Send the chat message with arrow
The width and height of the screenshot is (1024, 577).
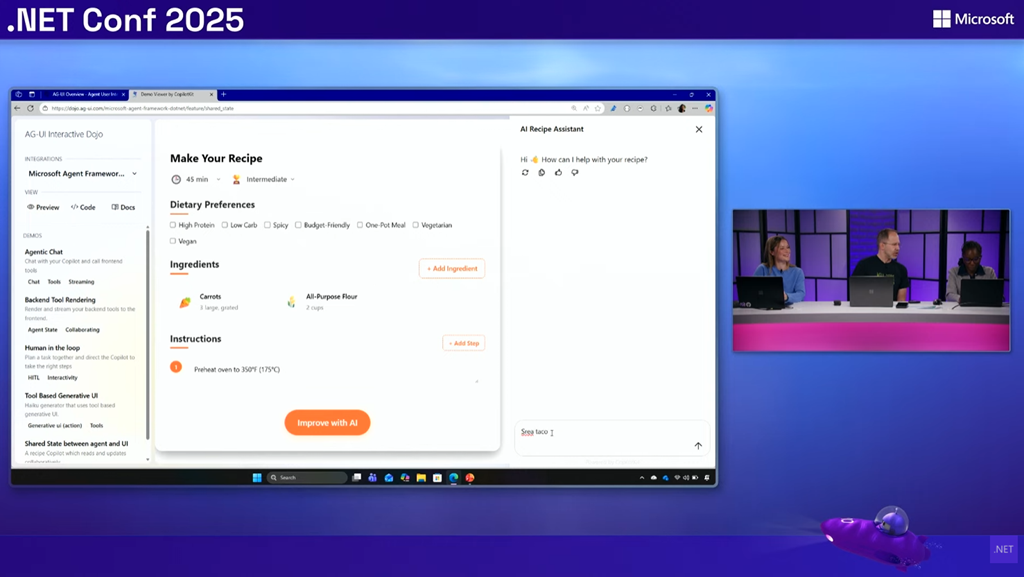point(698,446)
